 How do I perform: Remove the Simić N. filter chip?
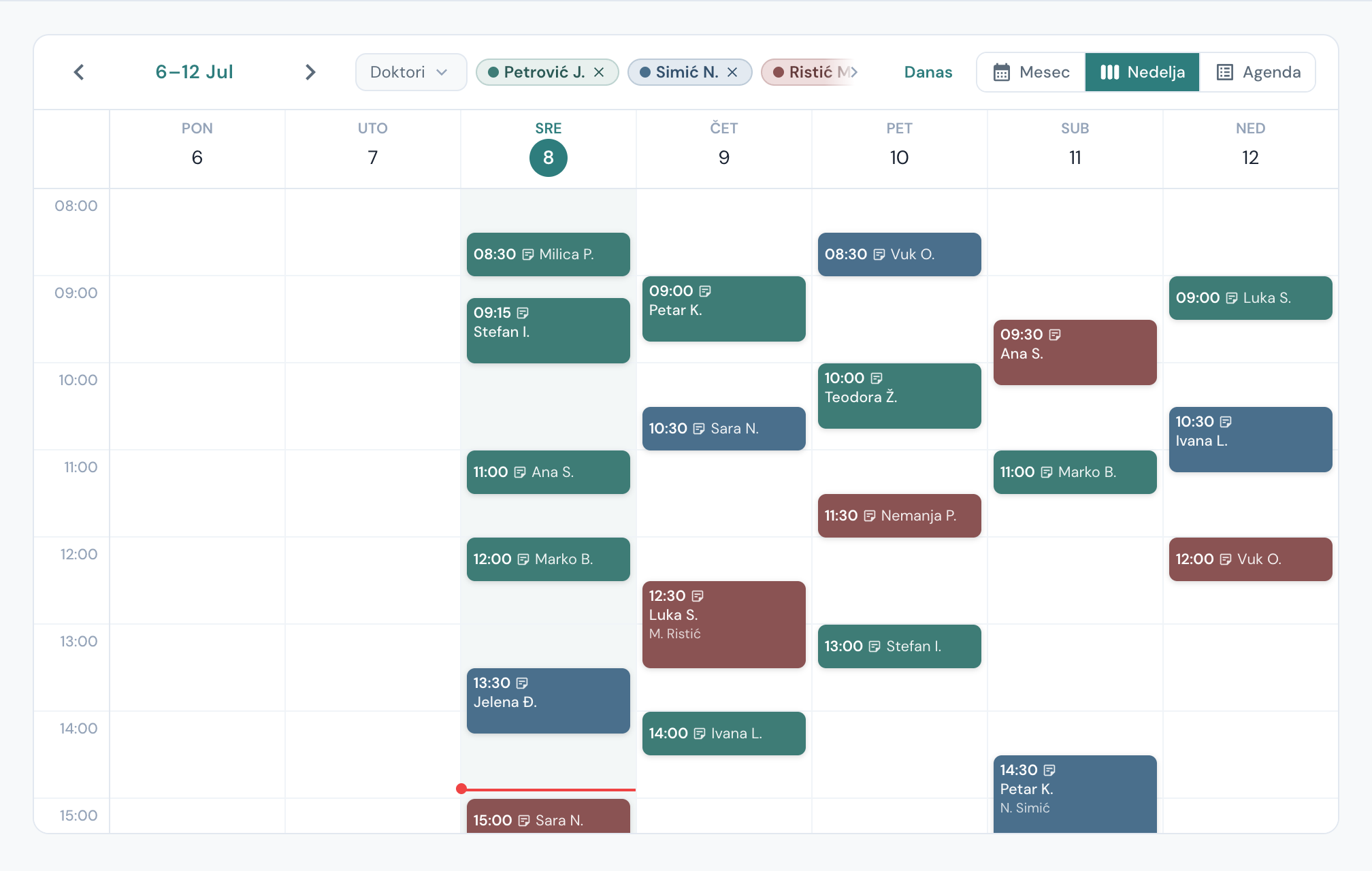(x=732, y=72)
